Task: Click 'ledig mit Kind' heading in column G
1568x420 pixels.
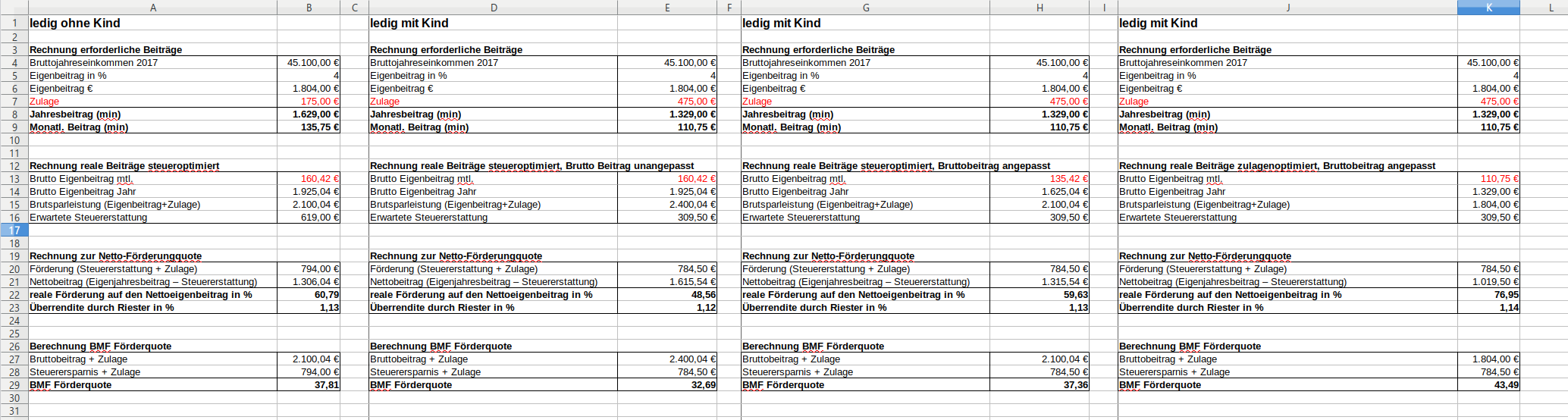Action: pos(782,24)
